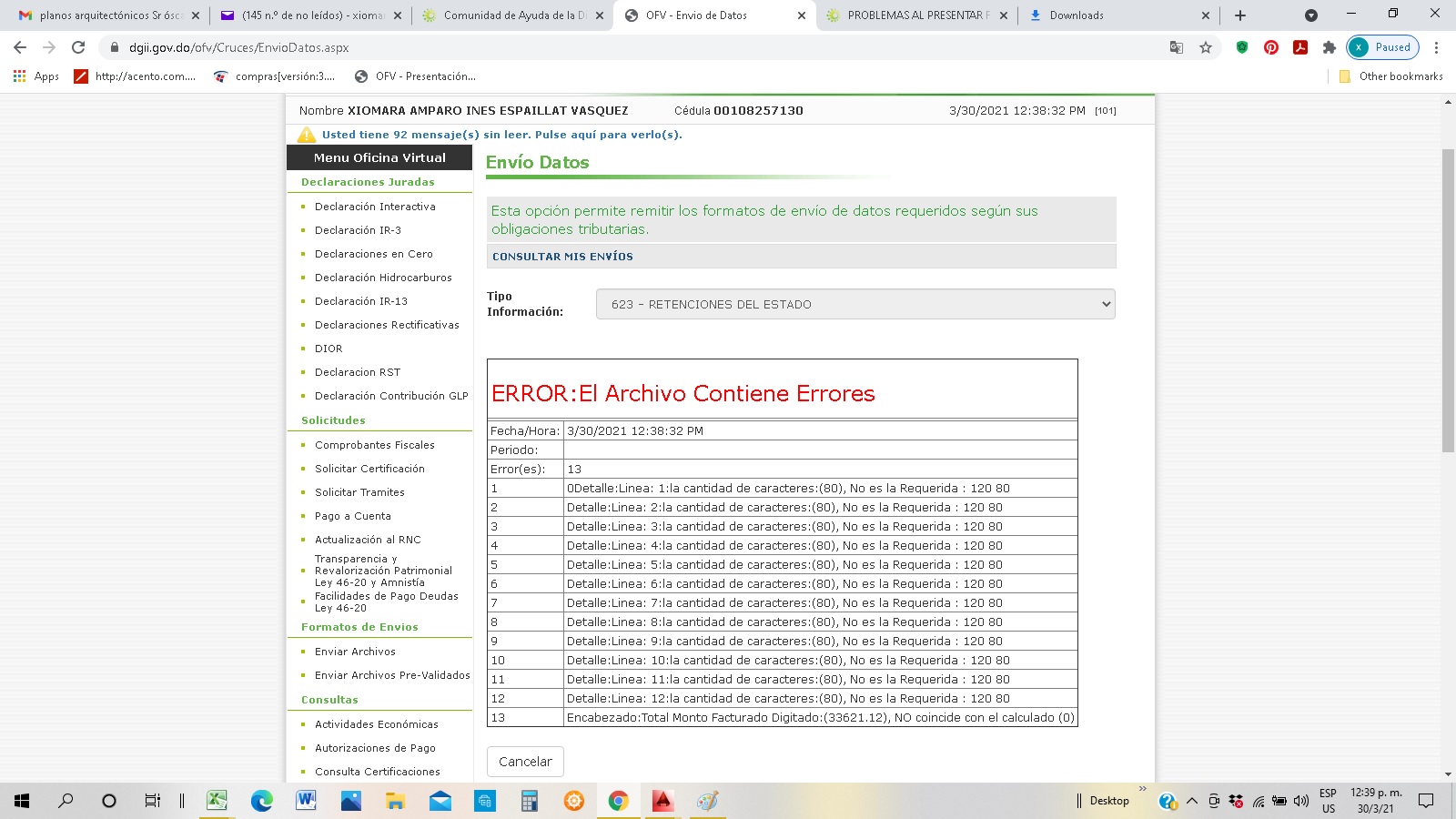This screenshot has height=819, width=1456.
Task: Click the browser reload page icon
Action: click(x=78, y=47)
